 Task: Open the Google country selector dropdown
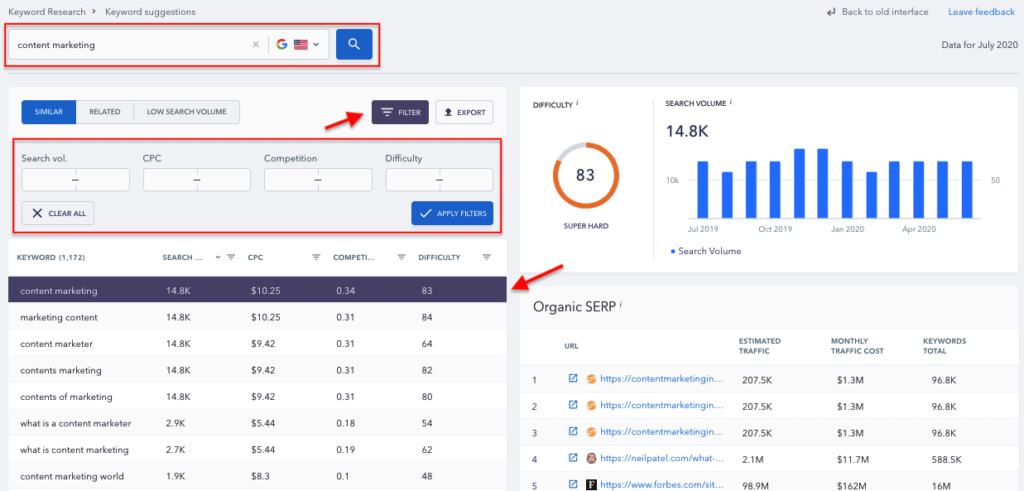tap(299, 45)
